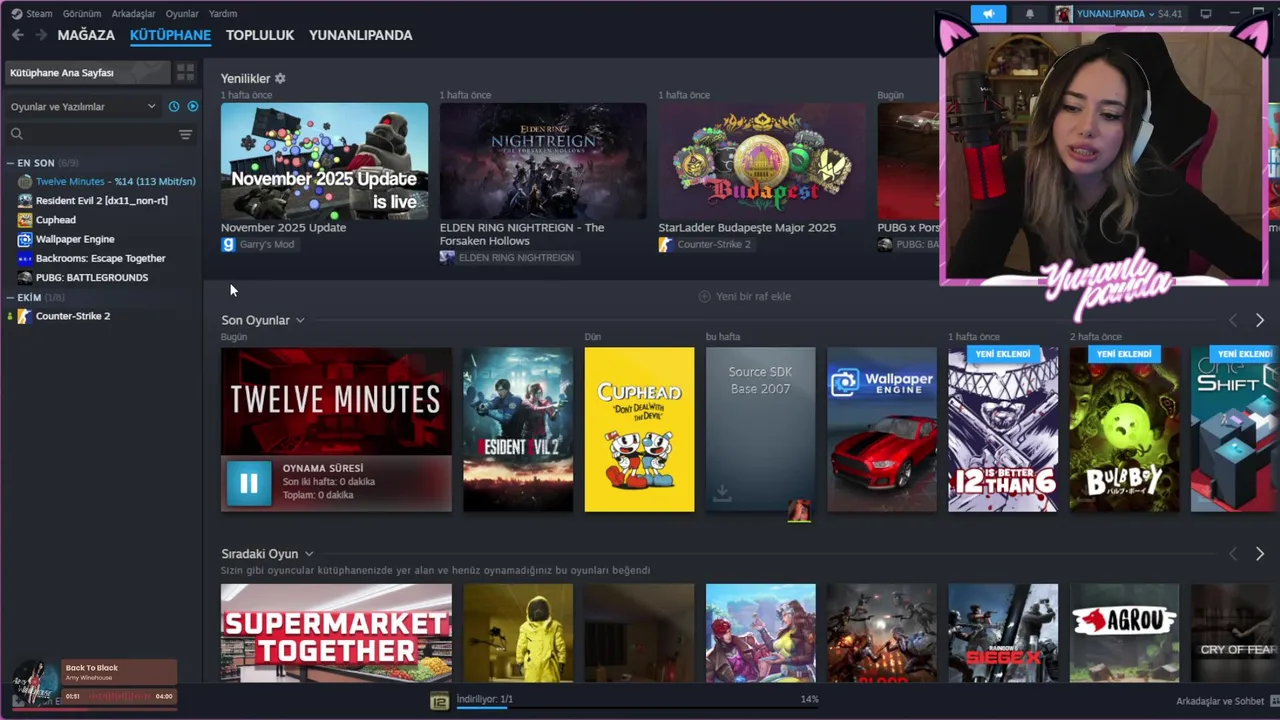The height and width of the screenshot is (720, 1280).
Task: Open the Cuphead game cover
Action: [x=639, y=429]
